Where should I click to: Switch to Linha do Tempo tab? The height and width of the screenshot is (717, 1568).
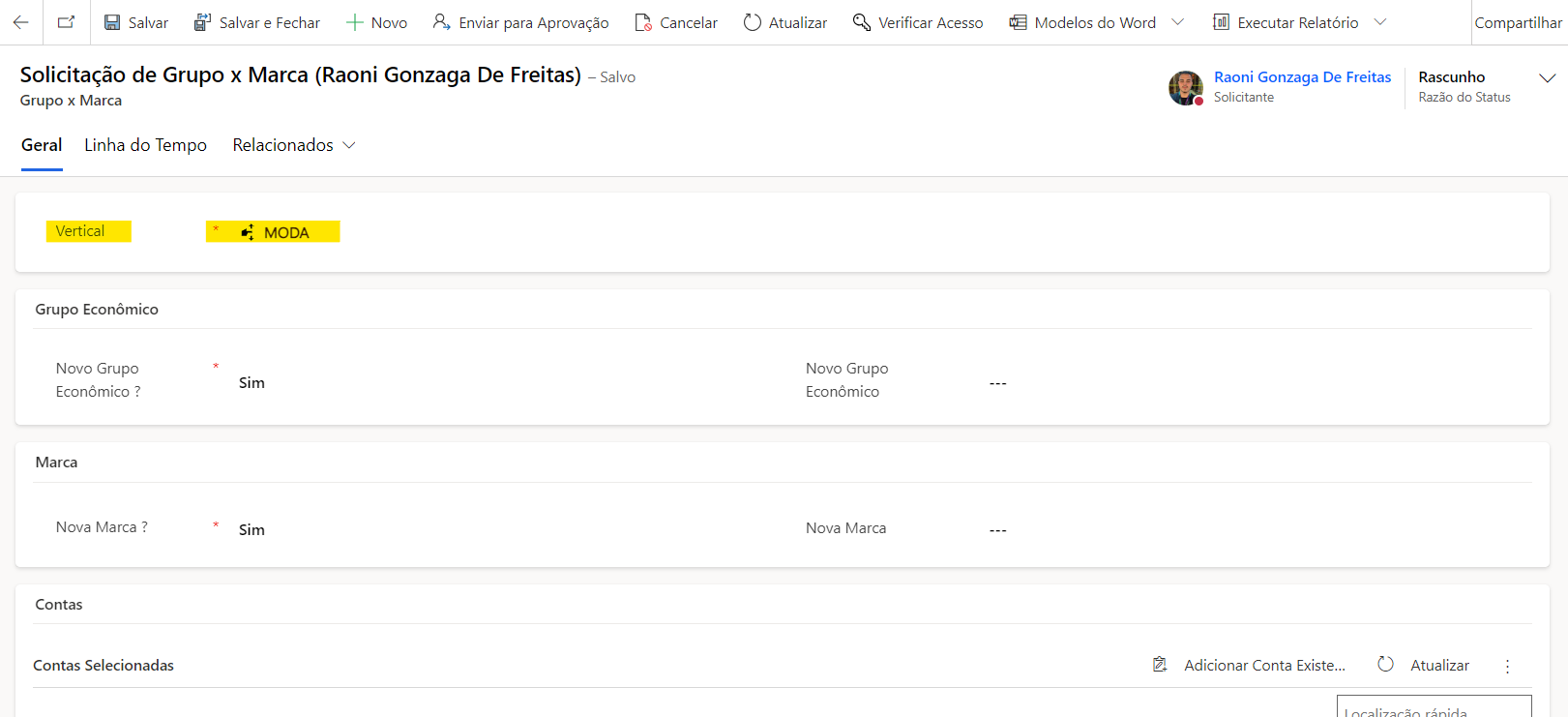pyautogui.click(x=145, y=145)
